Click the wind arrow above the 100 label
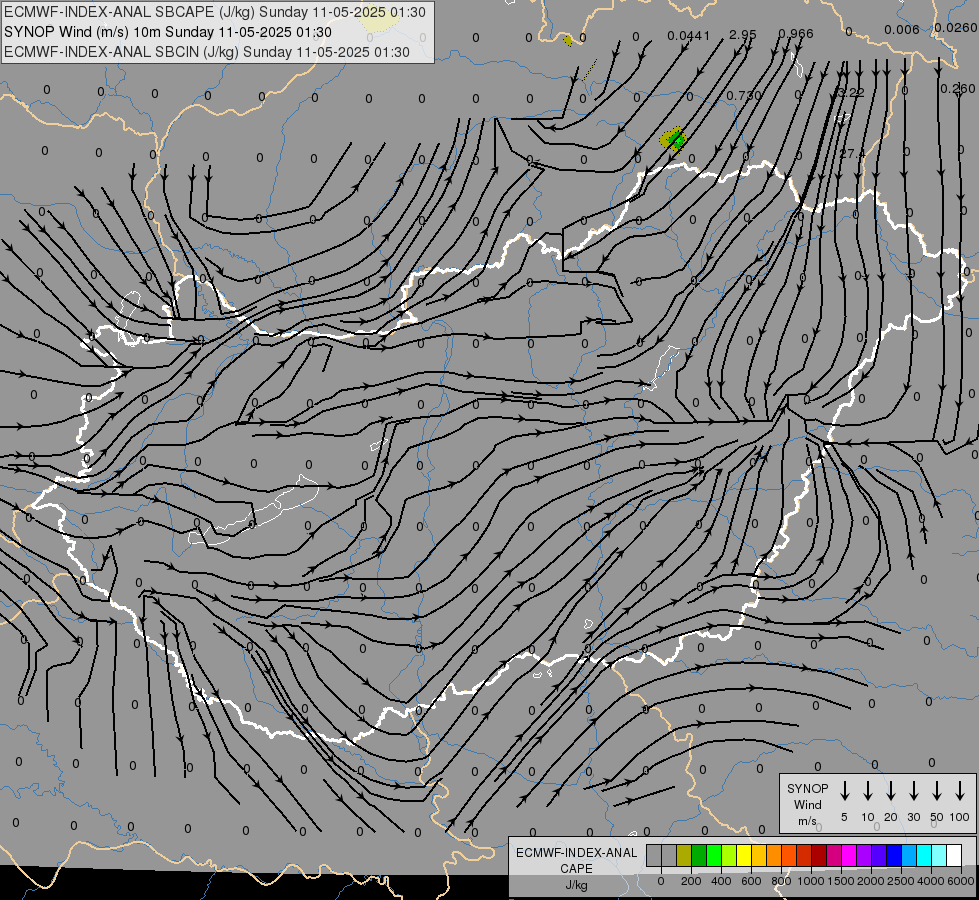Image resolution: width=979 pixels, height=900 pixels. (960, 791)
